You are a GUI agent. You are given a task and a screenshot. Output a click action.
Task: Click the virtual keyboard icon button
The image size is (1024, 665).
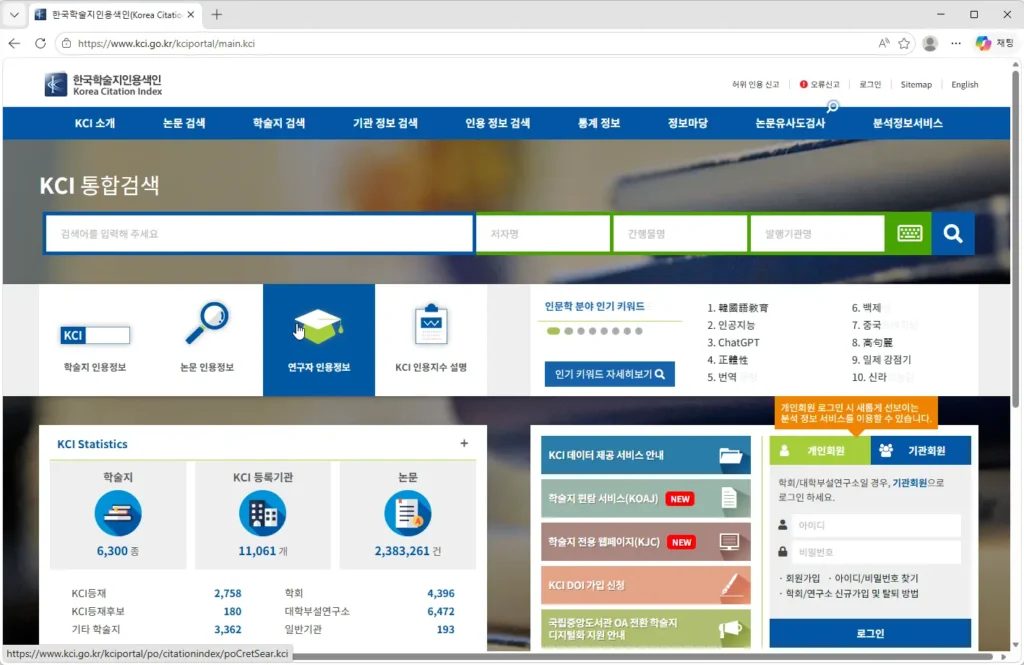(909, 233)
